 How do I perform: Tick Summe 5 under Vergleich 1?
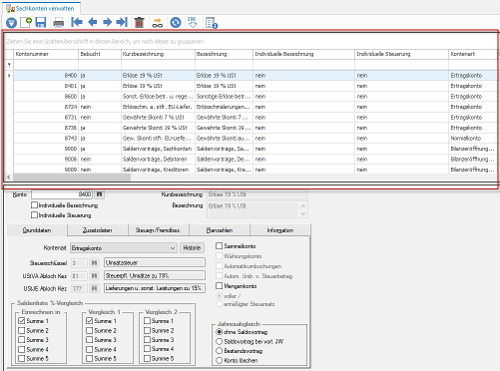[x=89, y=358]
